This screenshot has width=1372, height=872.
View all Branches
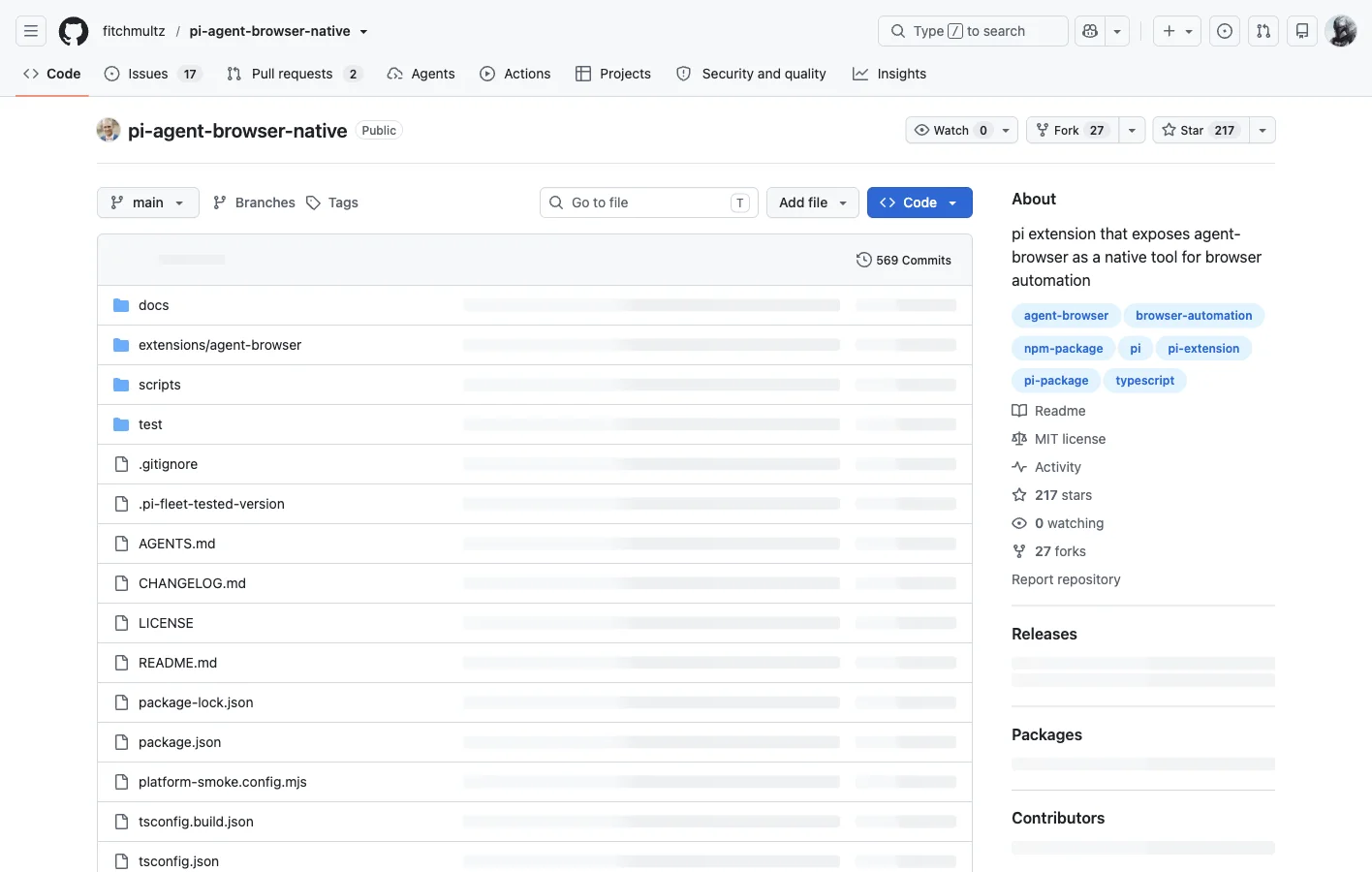pyautogui.click(x=254, y=202)
